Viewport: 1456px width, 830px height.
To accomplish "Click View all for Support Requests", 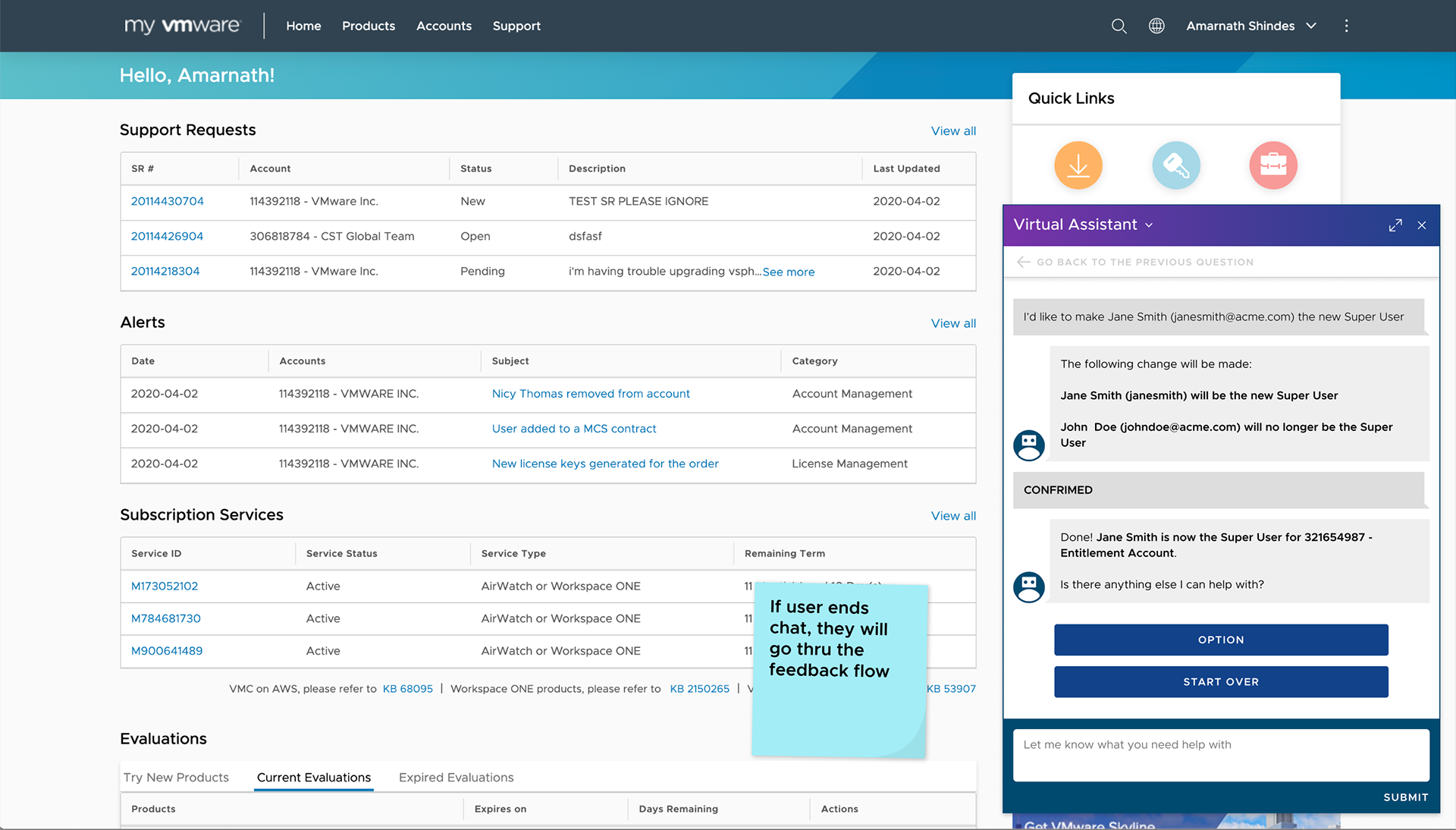I will [x=953, y=131].
